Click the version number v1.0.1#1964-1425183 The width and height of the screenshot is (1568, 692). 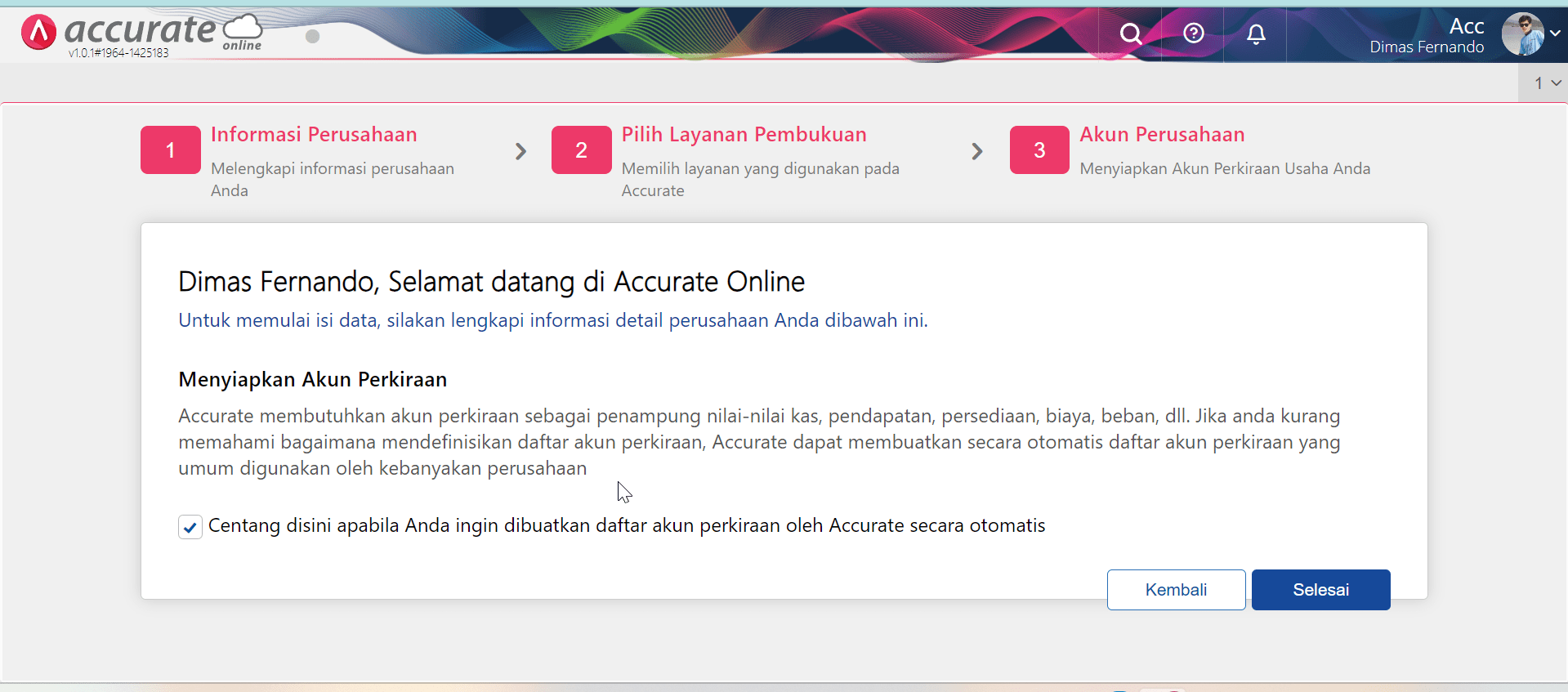click(x=118, y=53)
